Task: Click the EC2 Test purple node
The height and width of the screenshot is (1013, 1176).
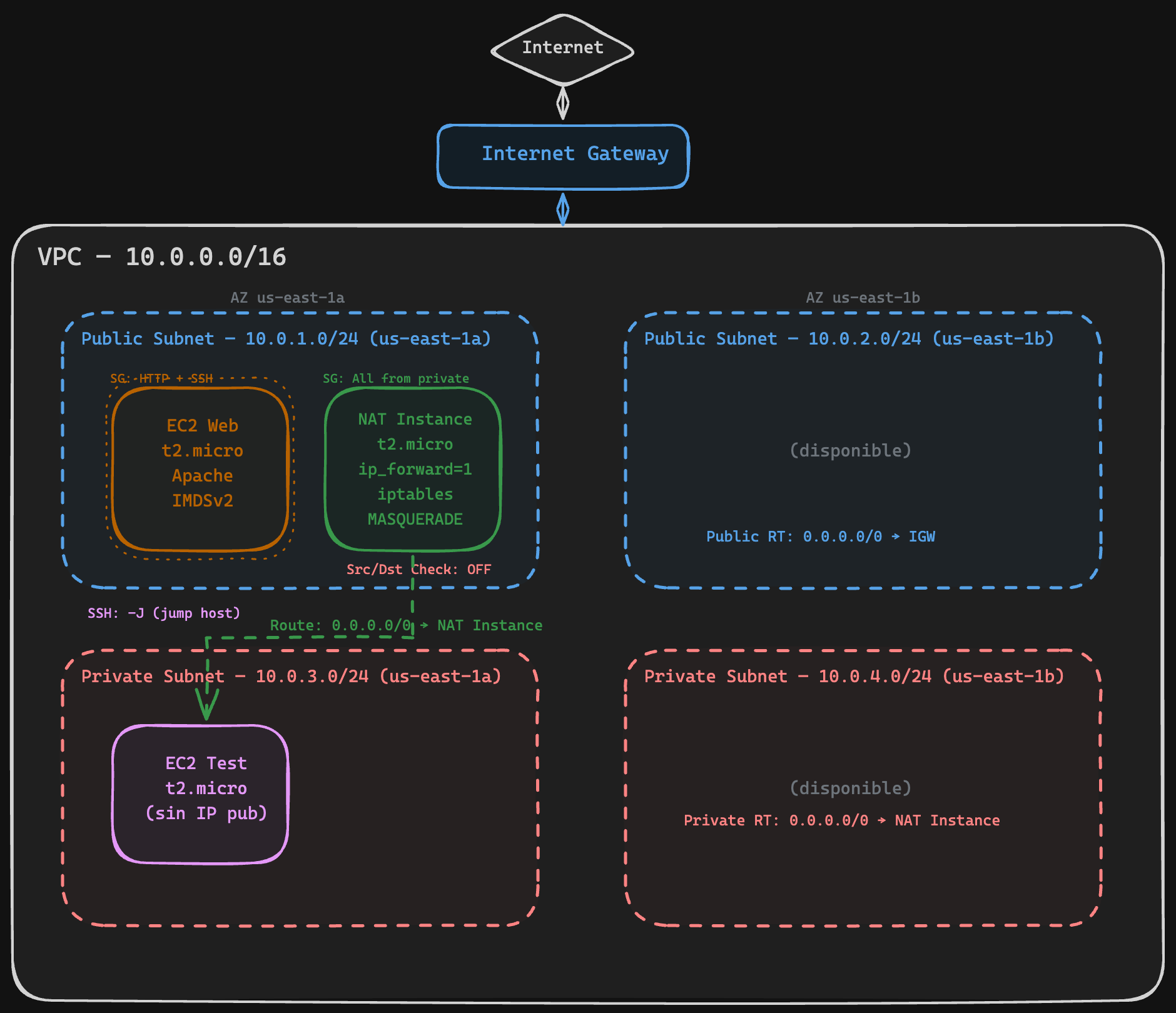Action: (x=200, y=793)
